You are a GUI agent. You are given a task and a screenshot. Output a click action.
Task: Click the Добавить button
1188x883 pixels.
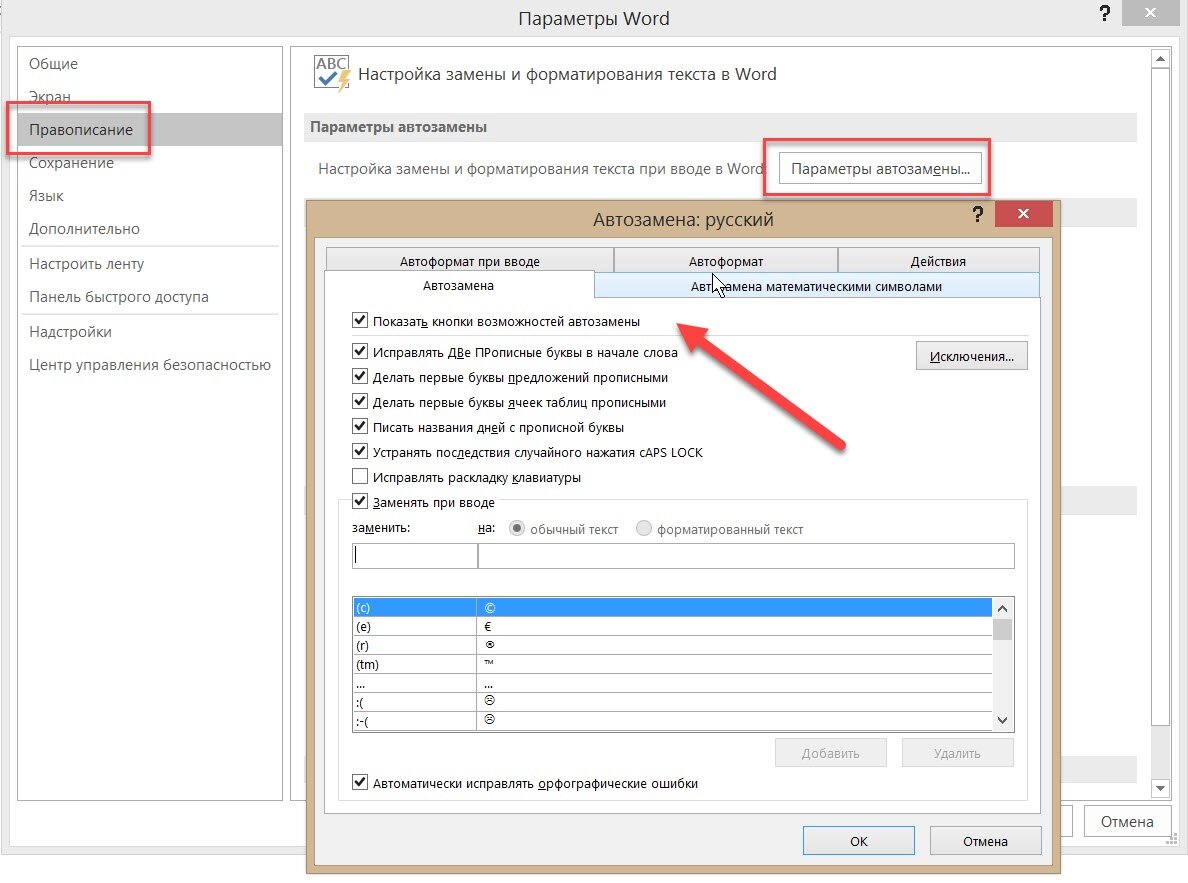tap(830, 753)
